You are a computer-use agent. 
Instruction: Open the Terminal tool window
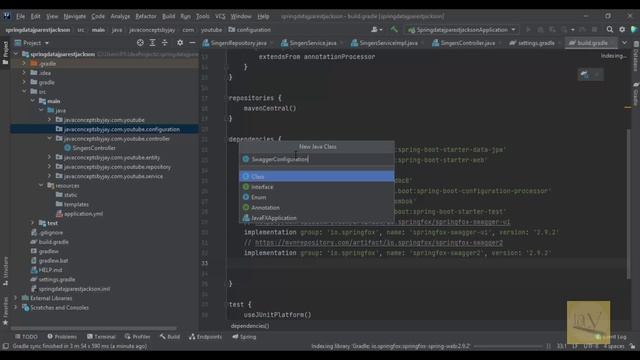tap(101, 337)
